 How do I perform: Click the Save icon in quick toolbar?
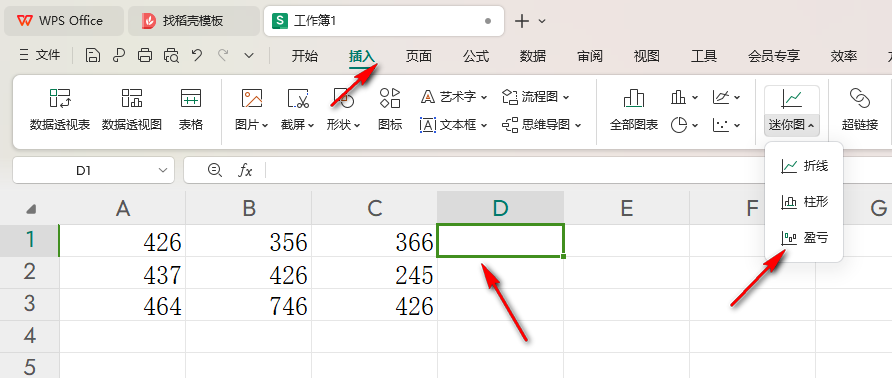(x=93, y=55)
